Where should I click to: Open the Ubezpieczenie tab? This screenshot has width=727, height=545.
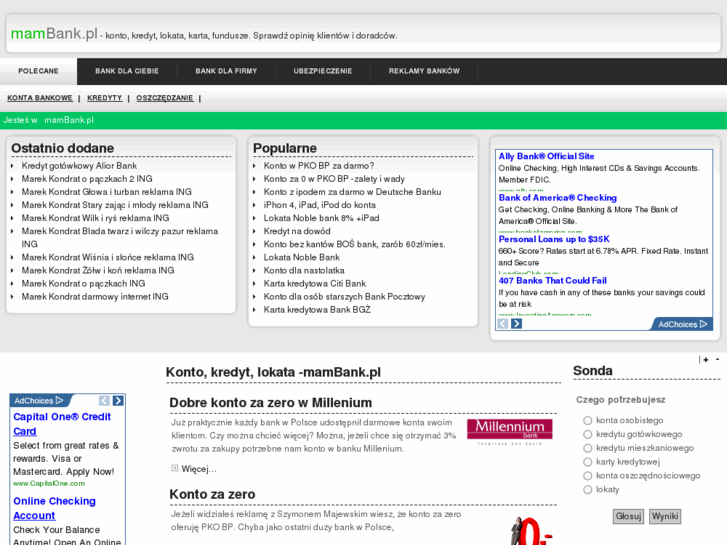pos(323,71)
